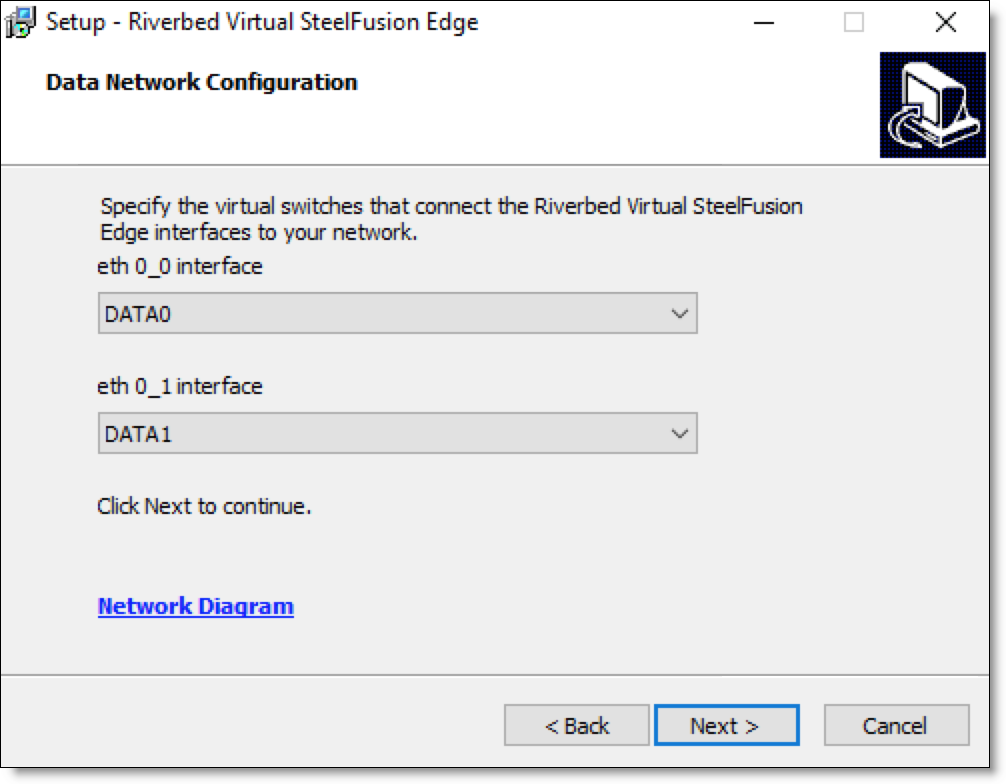Image resolution: width=1006 pixels, height=784 pixels.
Task: Click the Setup installer icon in title bar
Action: (x=20, y=22)
